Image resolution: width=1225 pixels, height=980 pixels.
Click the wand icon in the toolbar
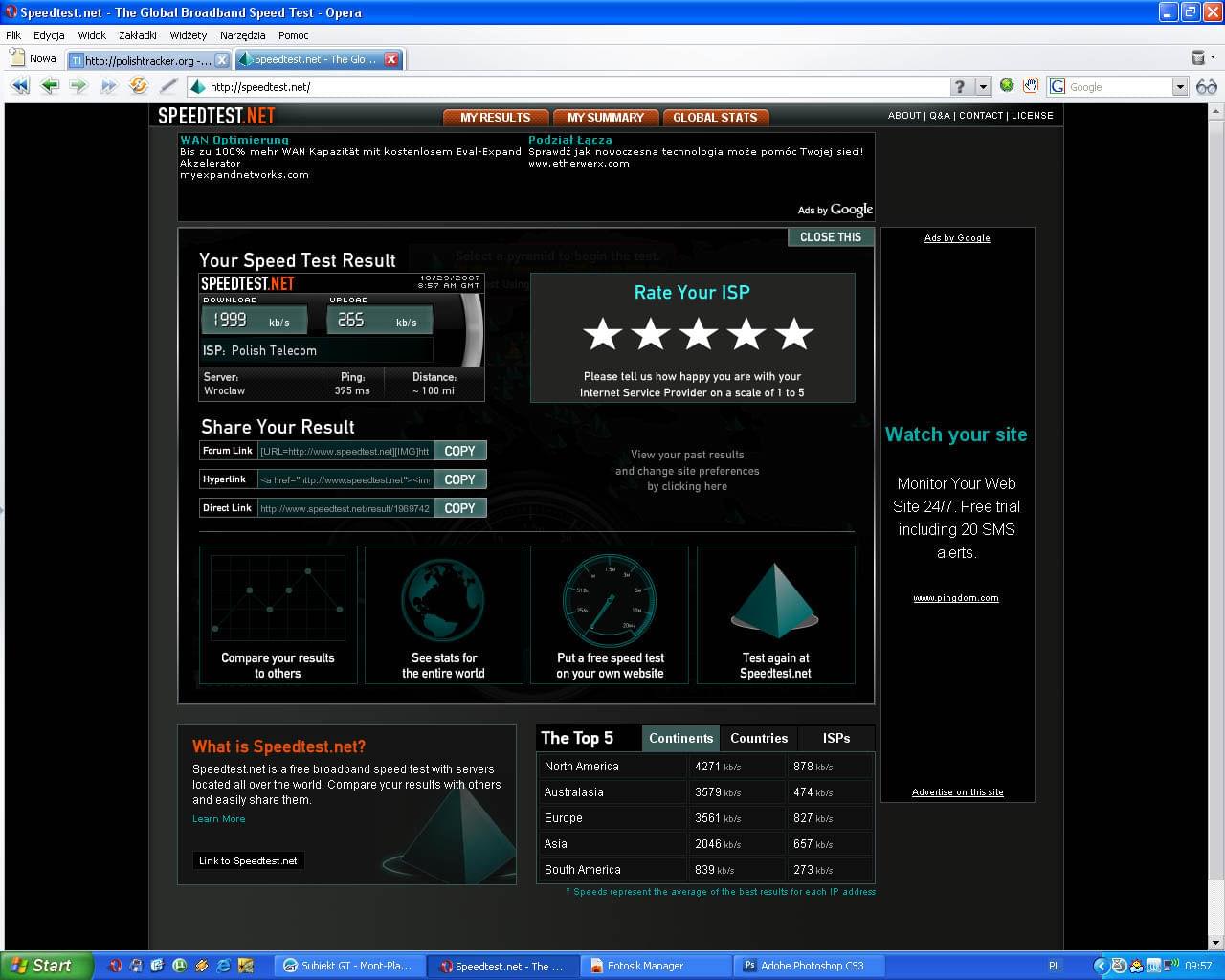click(x=169, y=86)
